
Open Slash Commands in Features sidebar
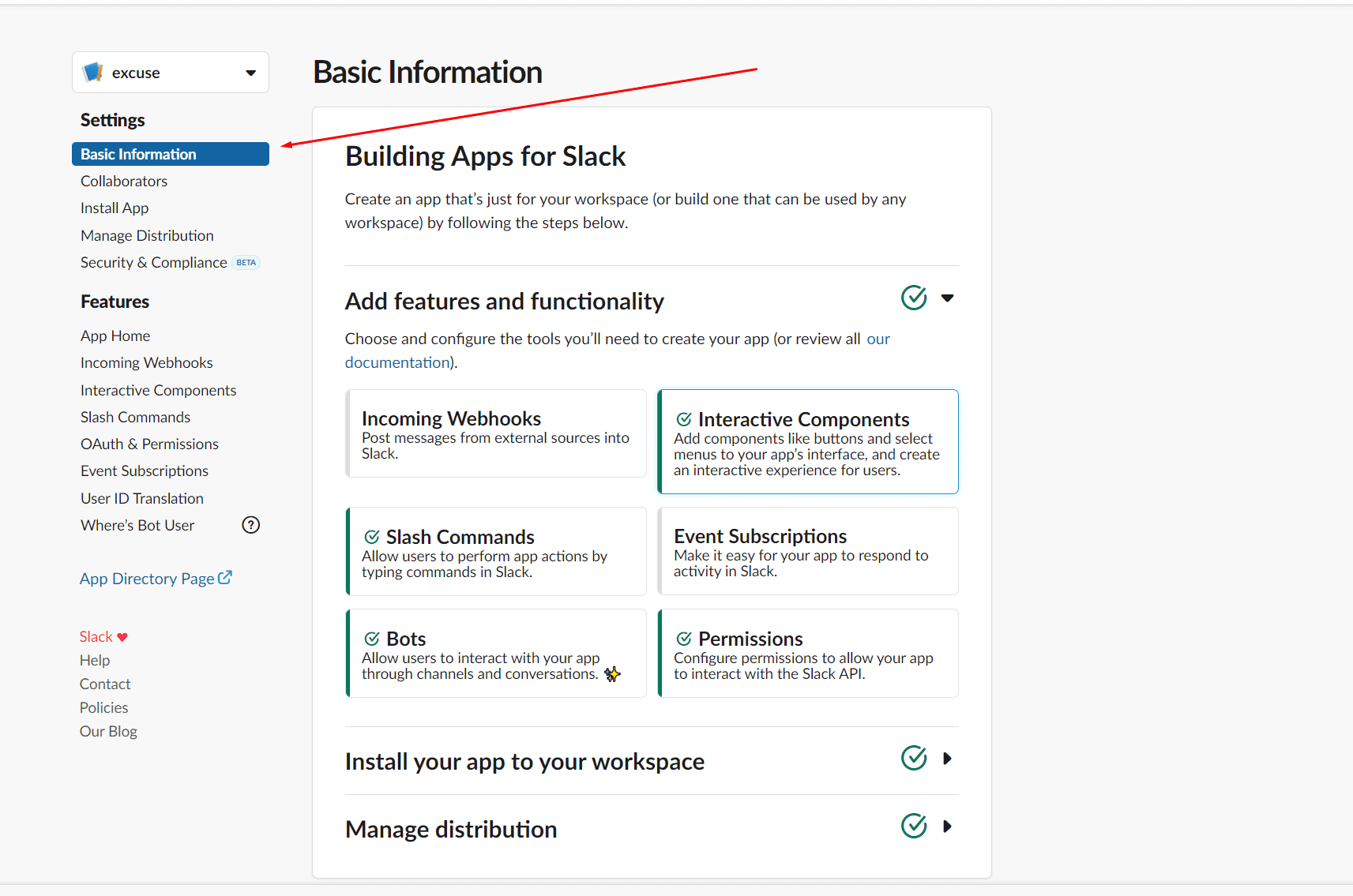(136, 417)
